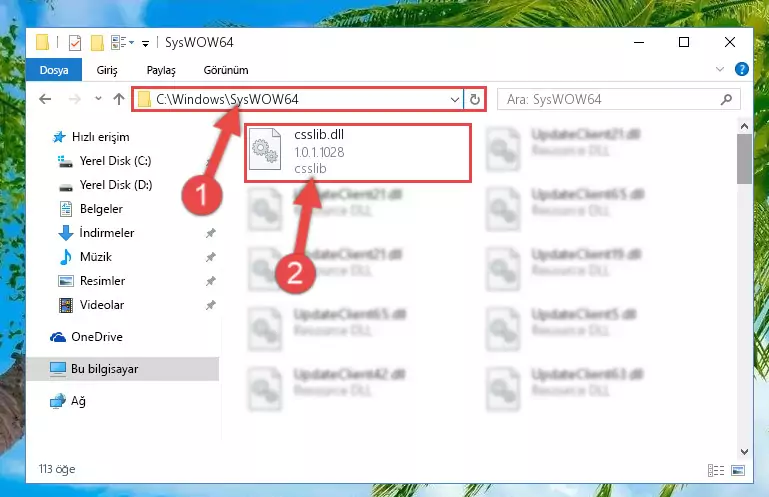The height and width of the screenshot is (497, 769).
Task: Click the vertical scrollbar thumb
Action: (x=744, y=159)
